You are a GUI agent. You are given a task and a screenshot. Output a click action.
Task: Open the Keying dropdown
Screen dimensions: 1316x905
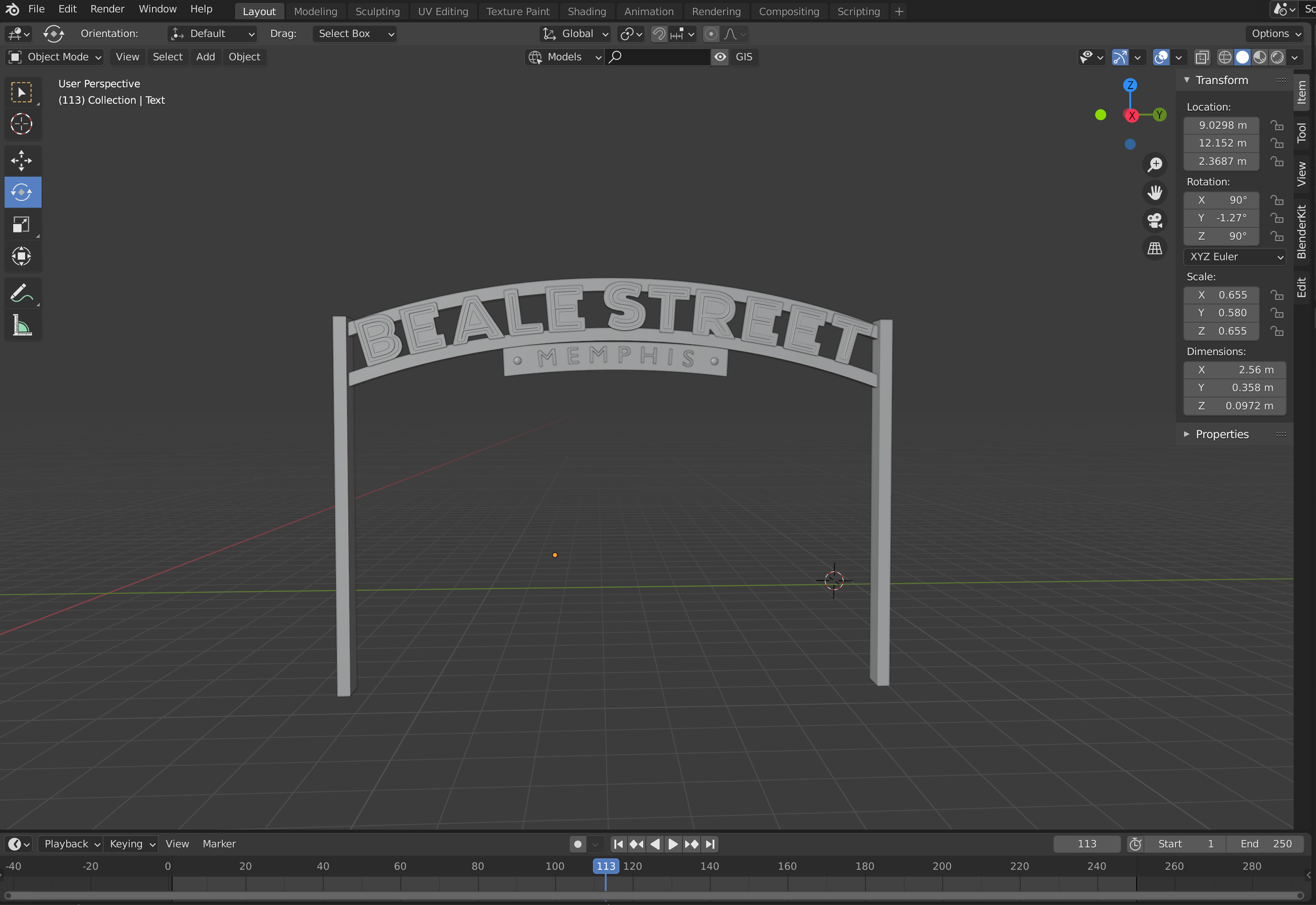pyautogui.click(x=131, y=844)
